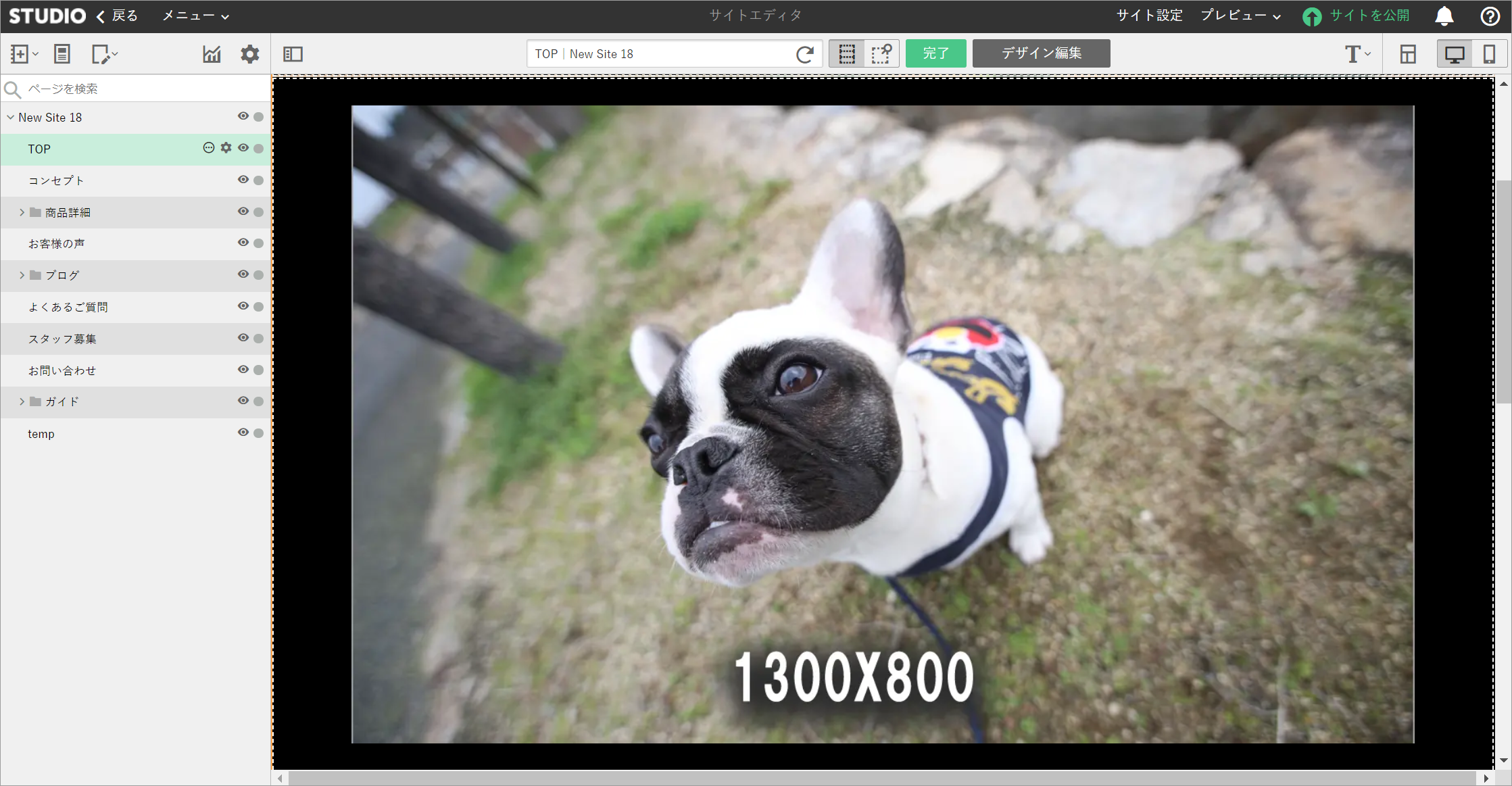Expand the ブログ folder
Image resolution: width=1512 pixels, height=786 pixels.
tap(22, 275)
